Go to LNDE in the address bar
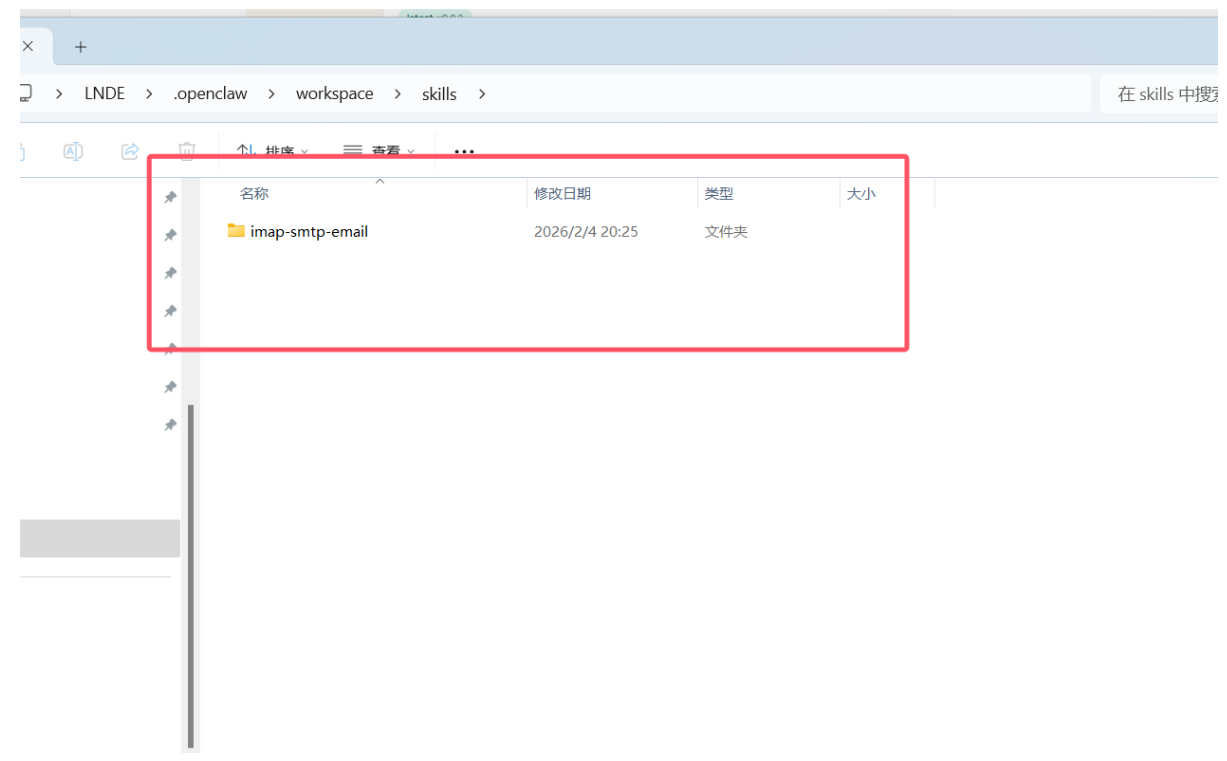The width and height of the screenshot is (1227, 761). (105, 93)
